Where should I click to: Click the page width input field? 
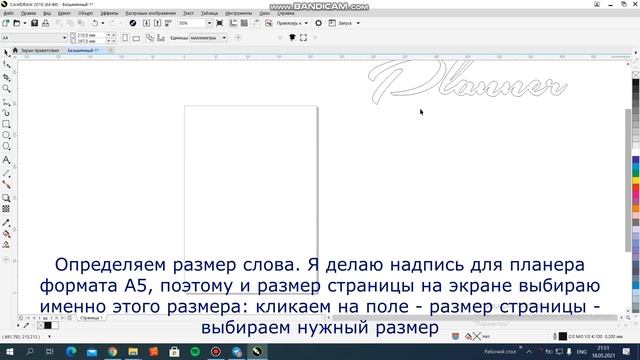pos(91,36)
